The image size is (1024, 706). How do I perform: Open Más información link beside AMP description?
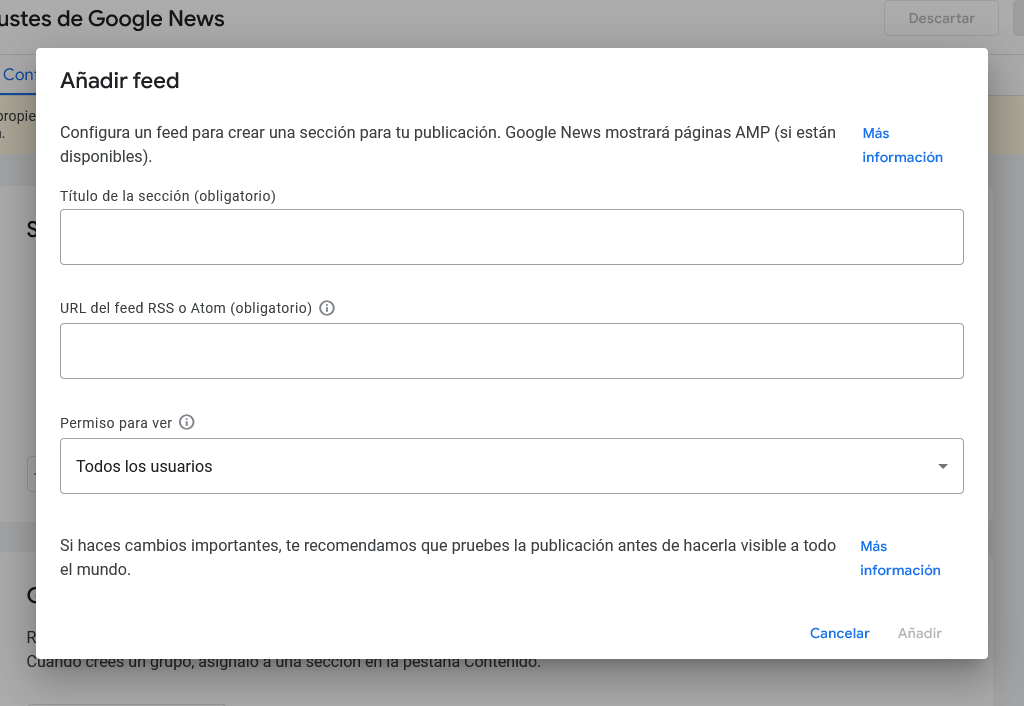pos(902,145)
